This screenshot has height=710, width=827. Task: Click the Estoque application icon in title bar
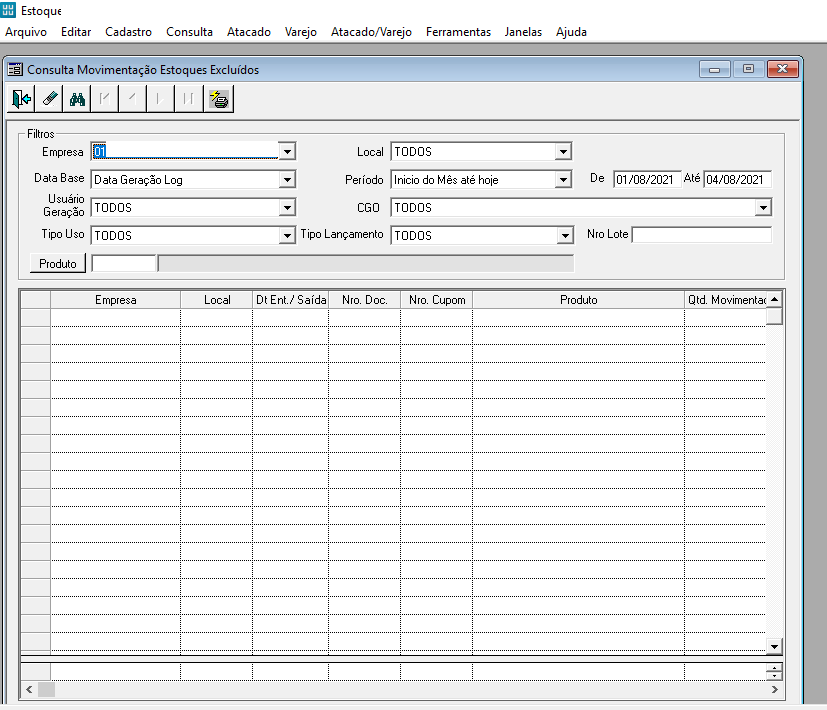point(8,9)
